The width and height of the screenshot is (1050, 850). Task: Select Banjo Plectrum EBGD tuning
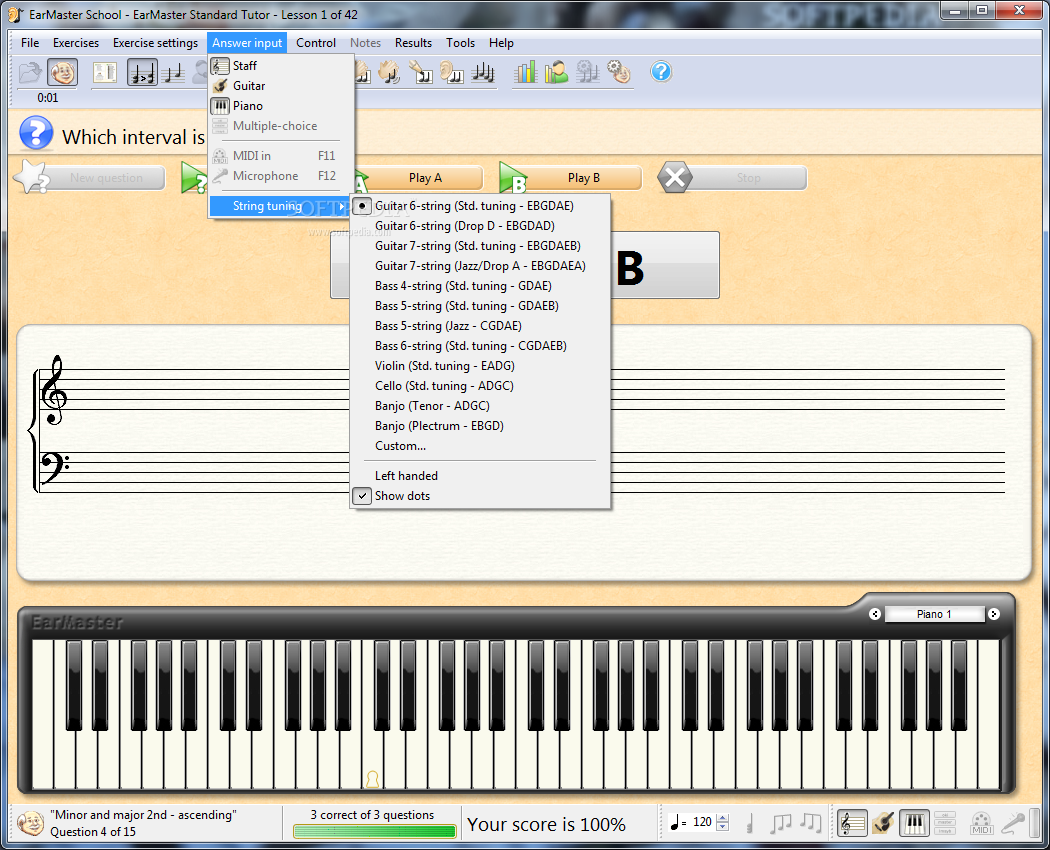(480, 426)
